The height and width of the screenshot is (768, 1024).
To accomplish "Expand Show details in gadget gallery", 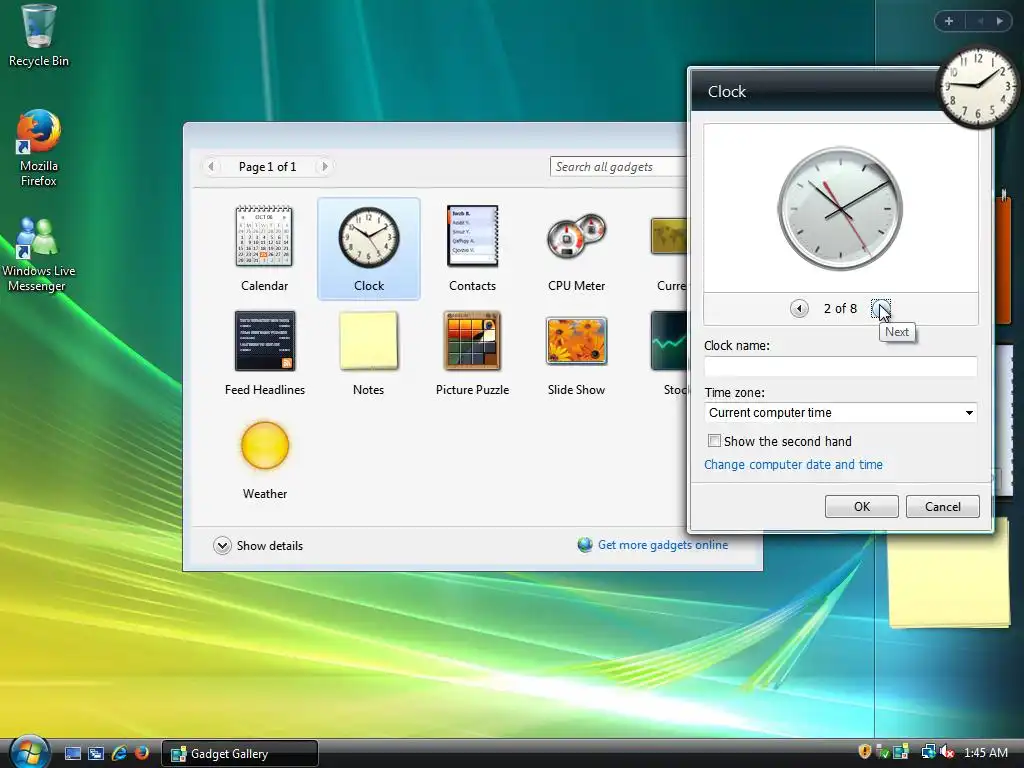I will coord(258,545).
